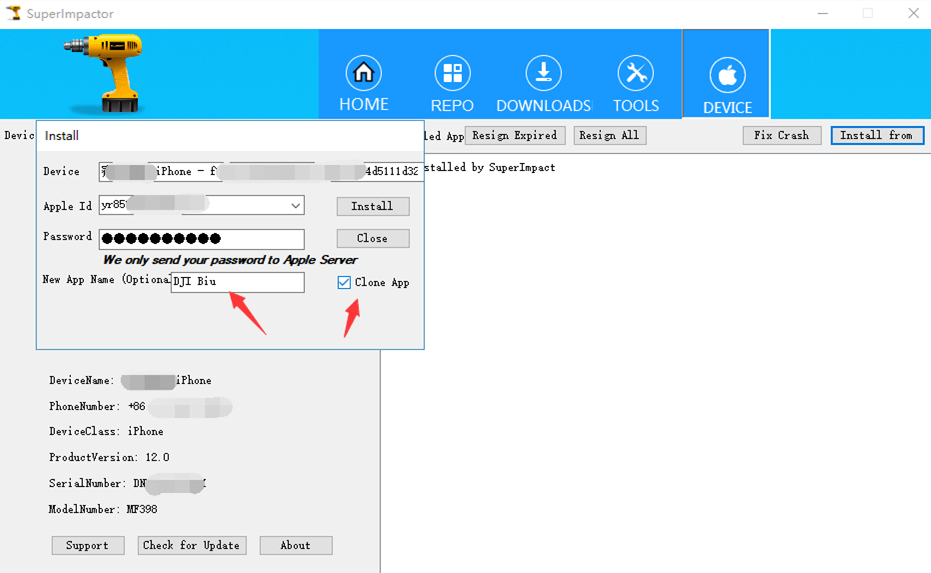Select the DEVICE tab

point(727,74)
